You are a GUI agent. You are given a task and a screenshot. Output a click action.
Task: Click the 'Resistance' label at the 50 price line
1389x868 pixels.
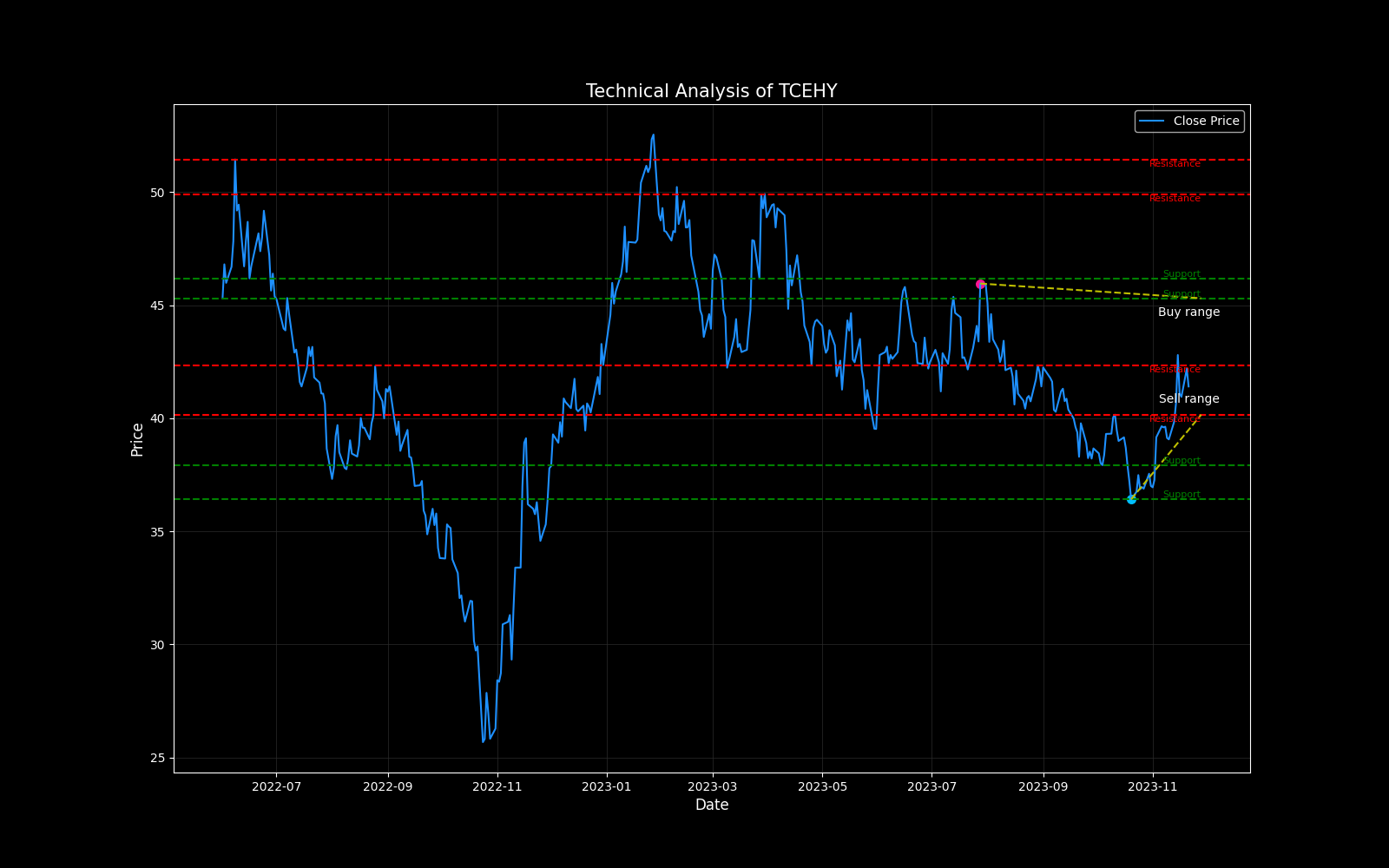1175,199
